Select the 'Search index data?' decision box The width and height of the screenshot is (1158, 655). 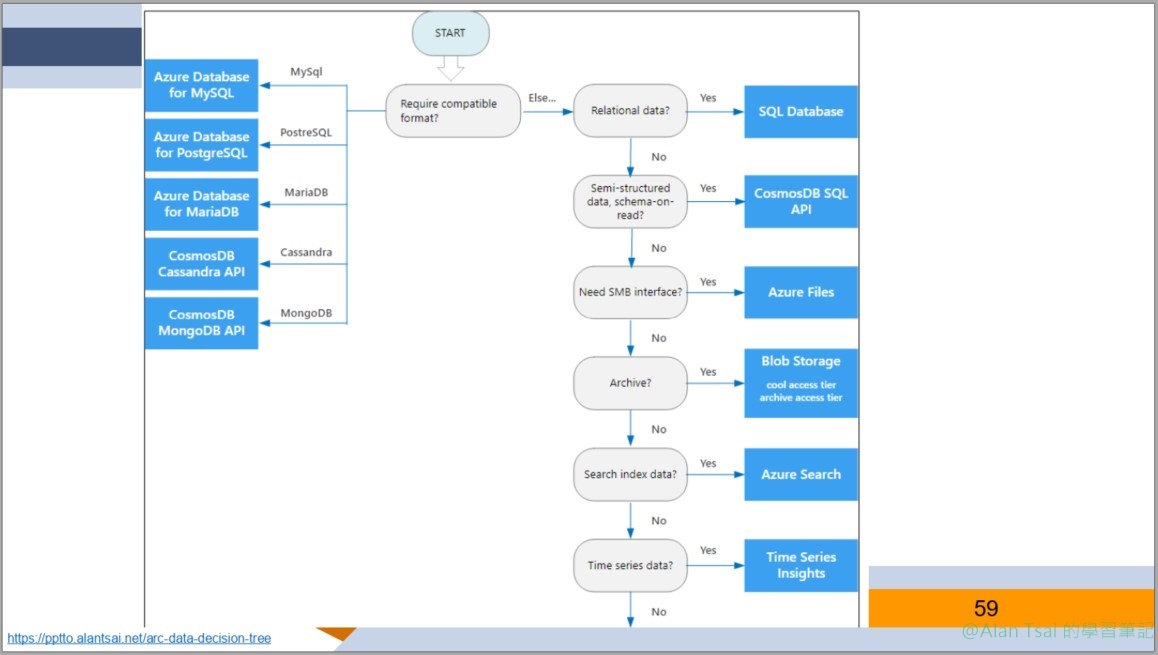pos(630,474)
